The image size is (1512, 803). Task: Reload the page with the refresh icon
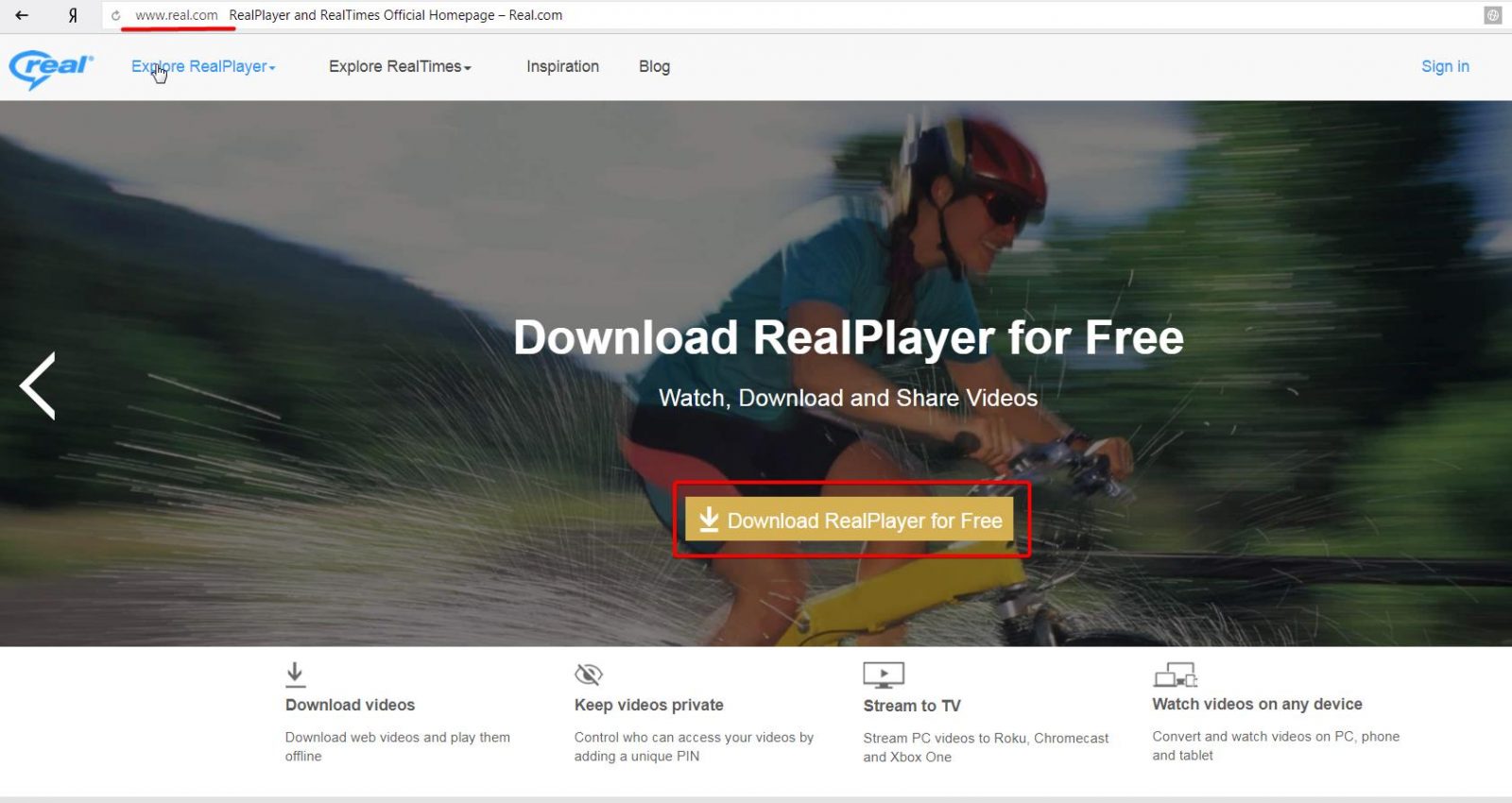116,15
